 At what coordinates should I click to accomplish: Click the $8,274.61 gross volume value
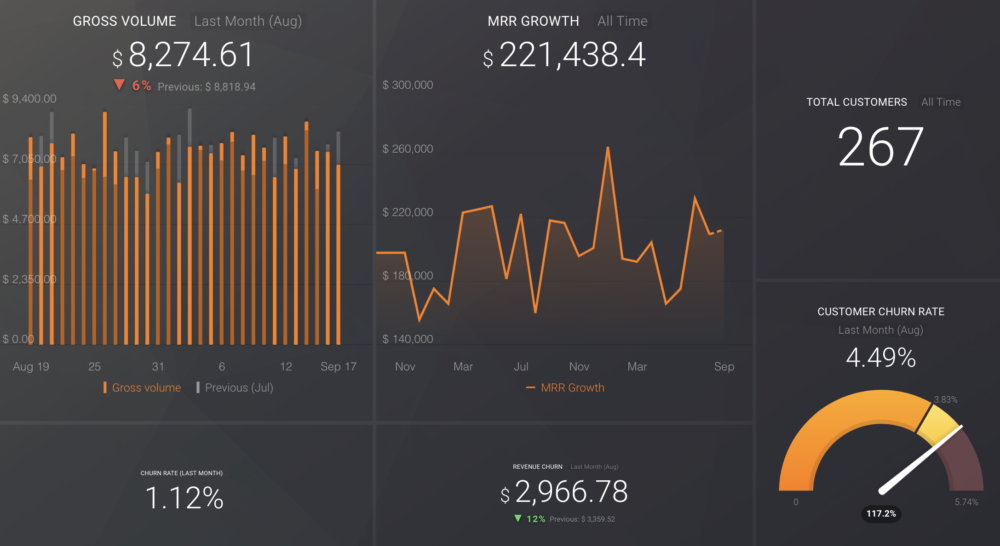point(183,55)
